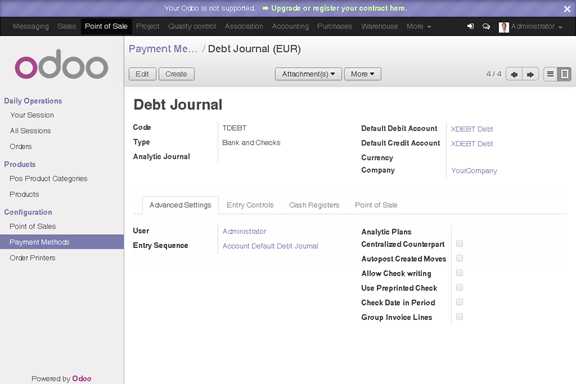Toggle Check Date in Period checkbox
This screenshot has height=384, width=576.
(x=459, y=302)
